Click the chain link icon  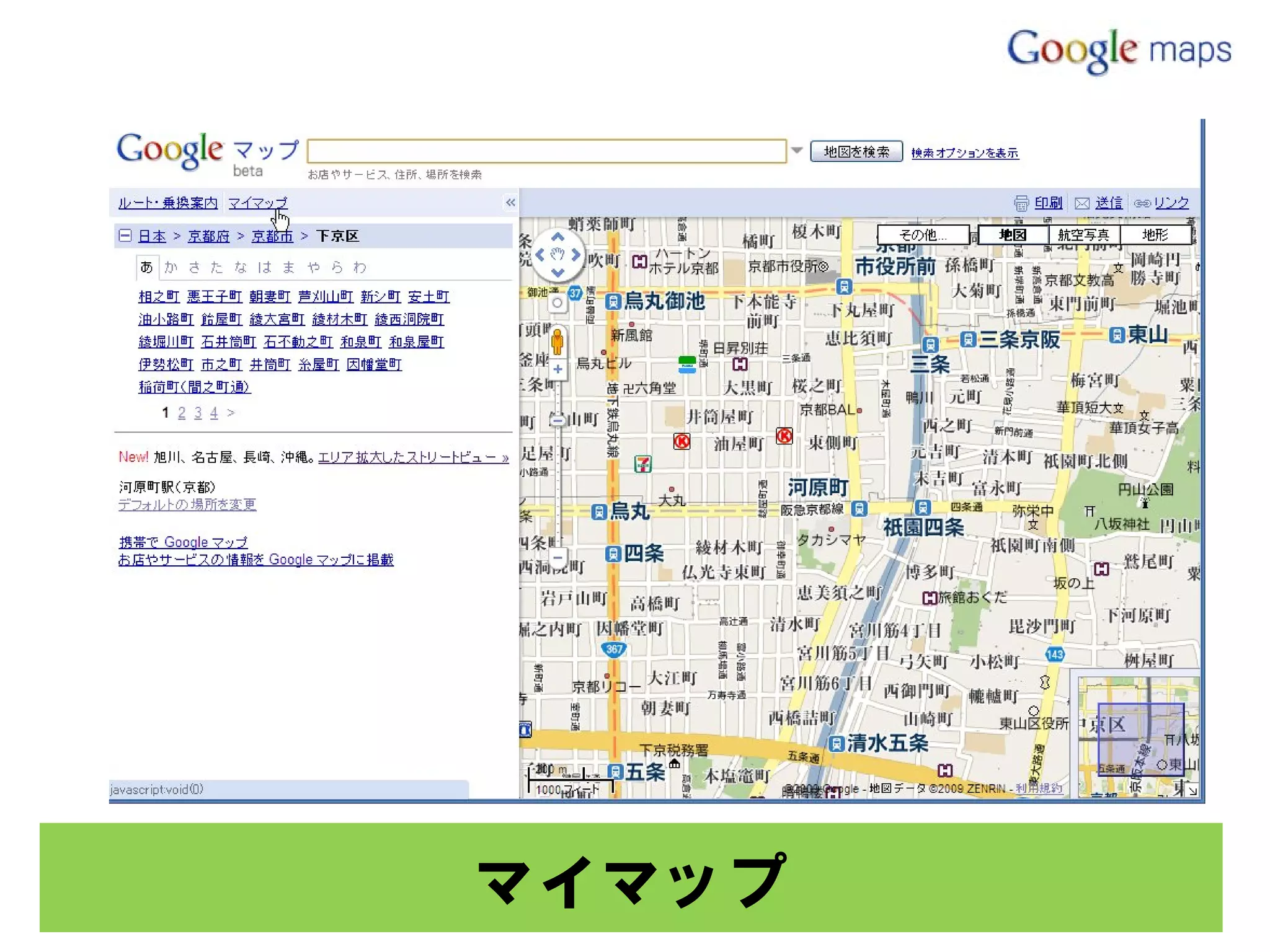(x=1142, y=203)
